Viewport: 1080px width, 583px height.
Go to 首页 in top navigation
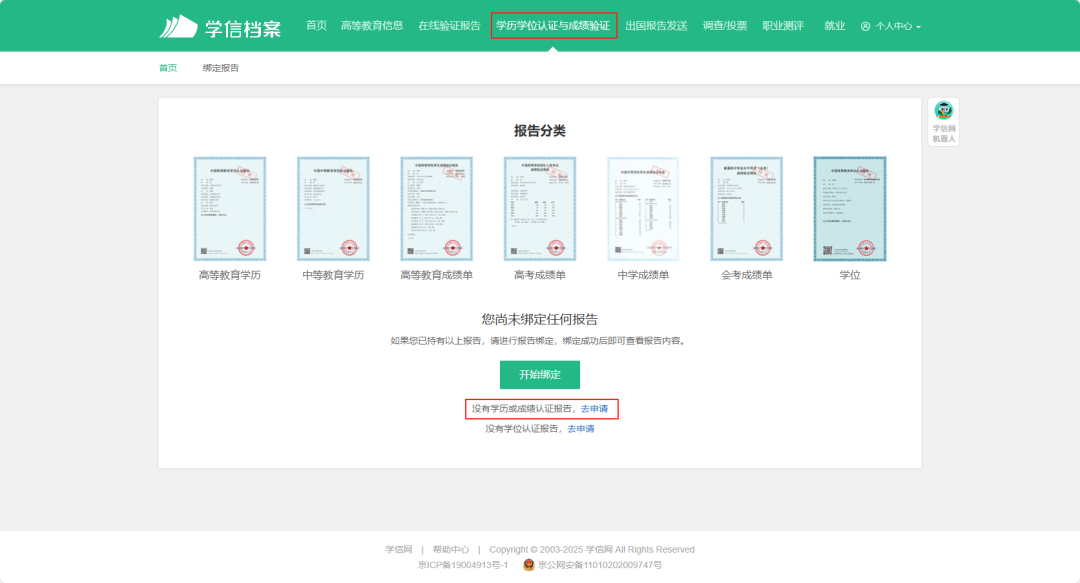tap(316, 25)
